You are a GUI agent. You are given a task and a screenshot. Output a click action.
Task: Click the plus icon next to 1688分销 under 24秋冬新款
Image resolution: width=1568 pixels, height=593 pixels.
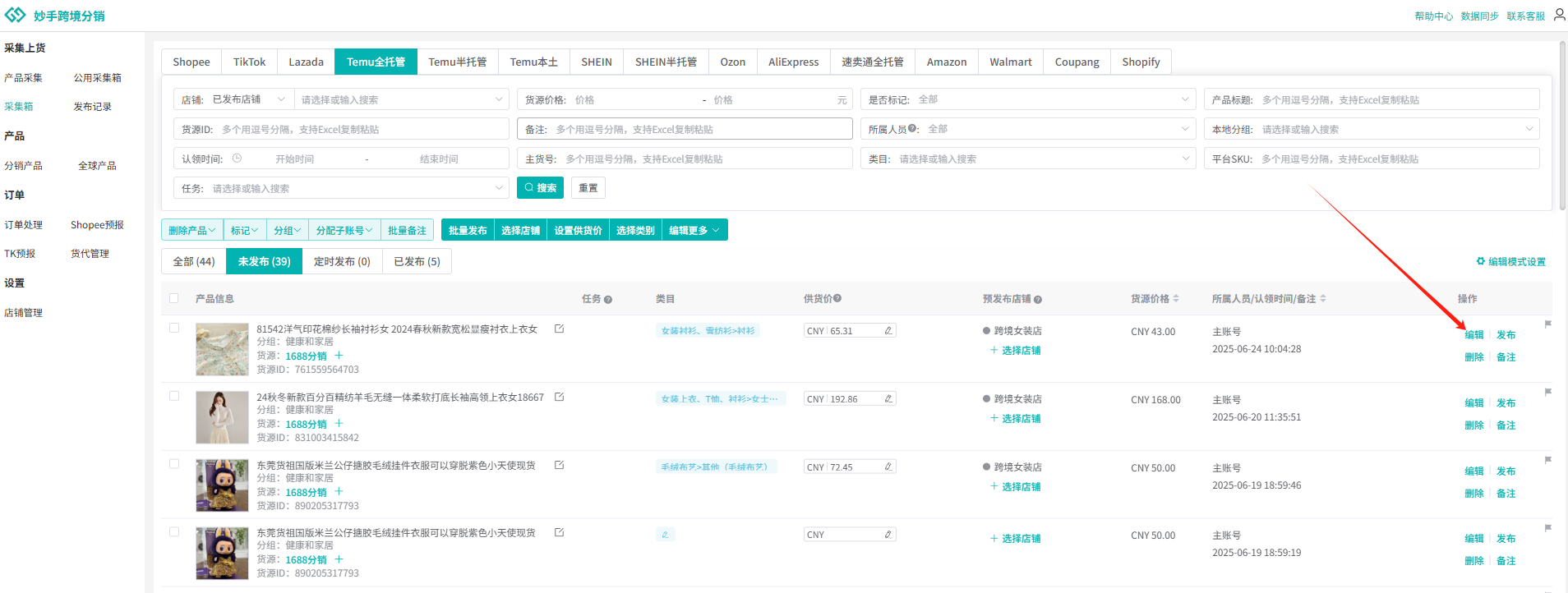[339, 424]
